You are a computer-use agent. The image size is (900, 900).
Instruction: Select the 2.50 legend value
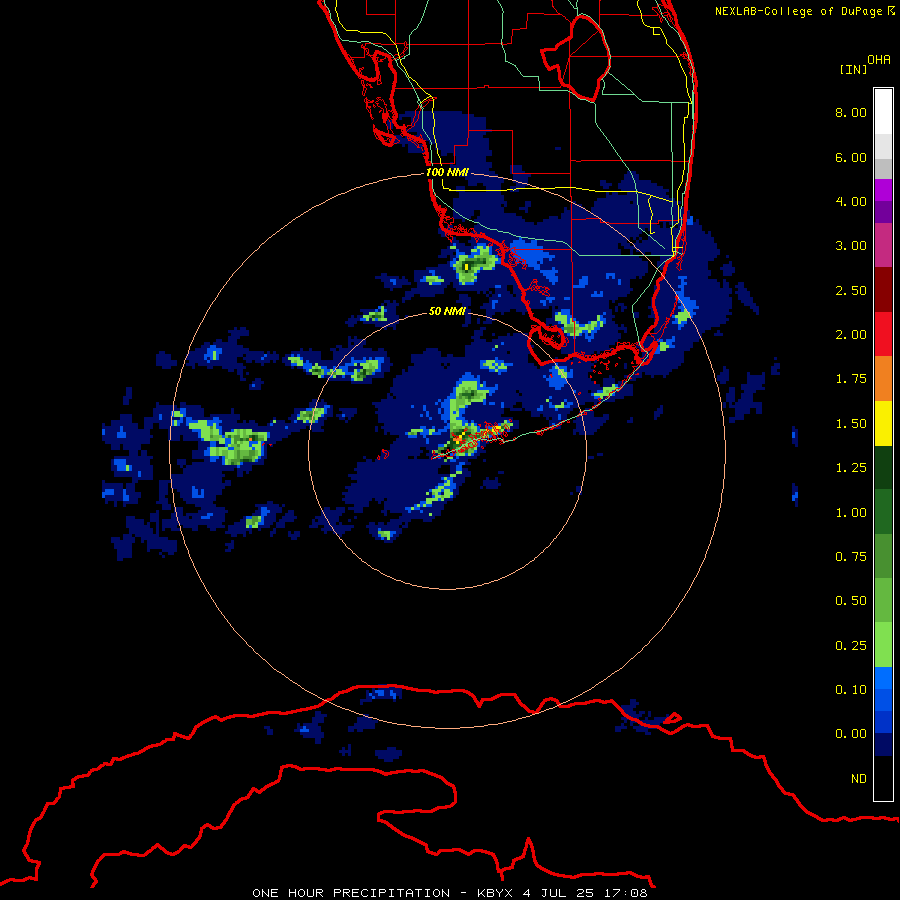click(x=851, y=290)
